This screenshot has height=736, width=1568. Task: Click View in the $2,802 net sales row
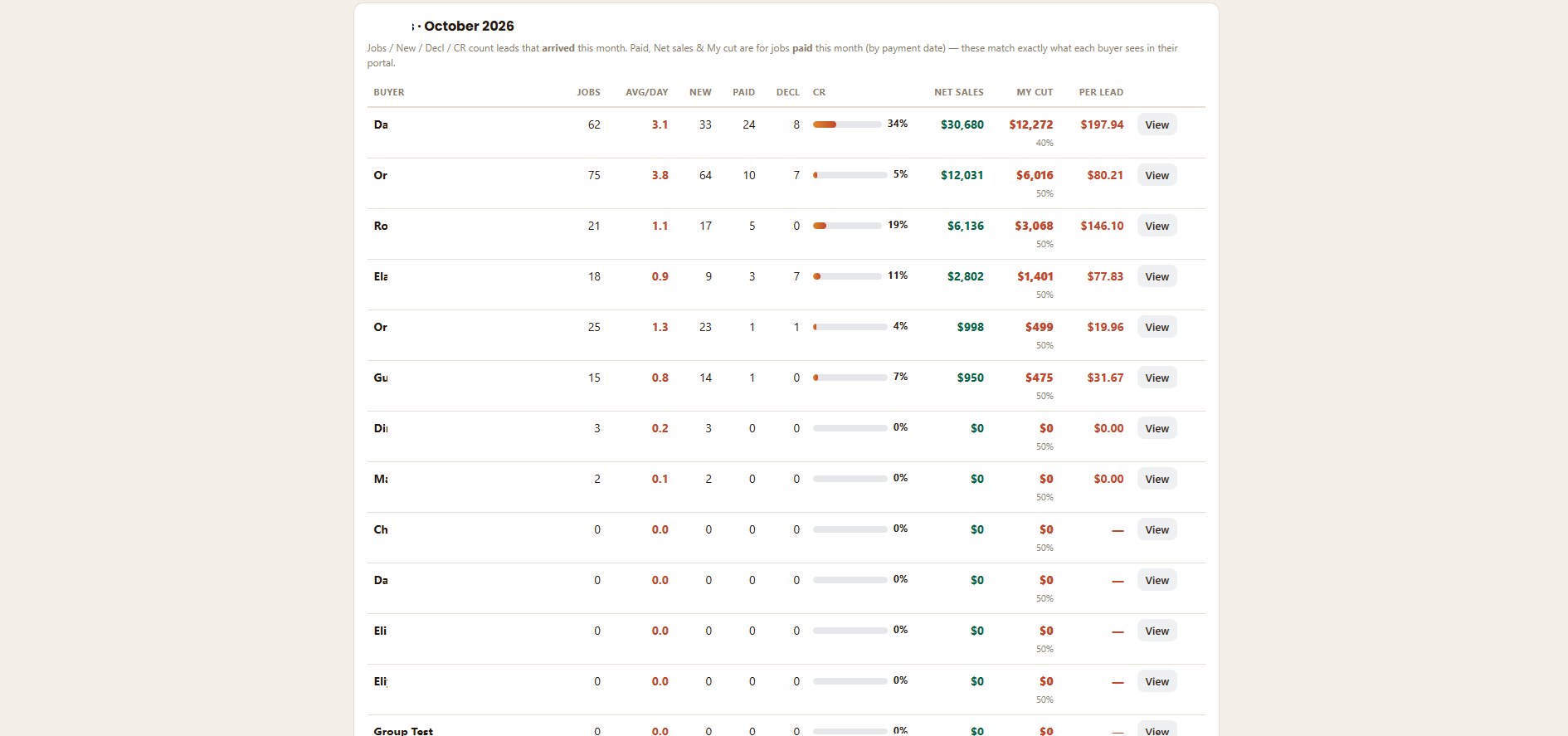1157,276
